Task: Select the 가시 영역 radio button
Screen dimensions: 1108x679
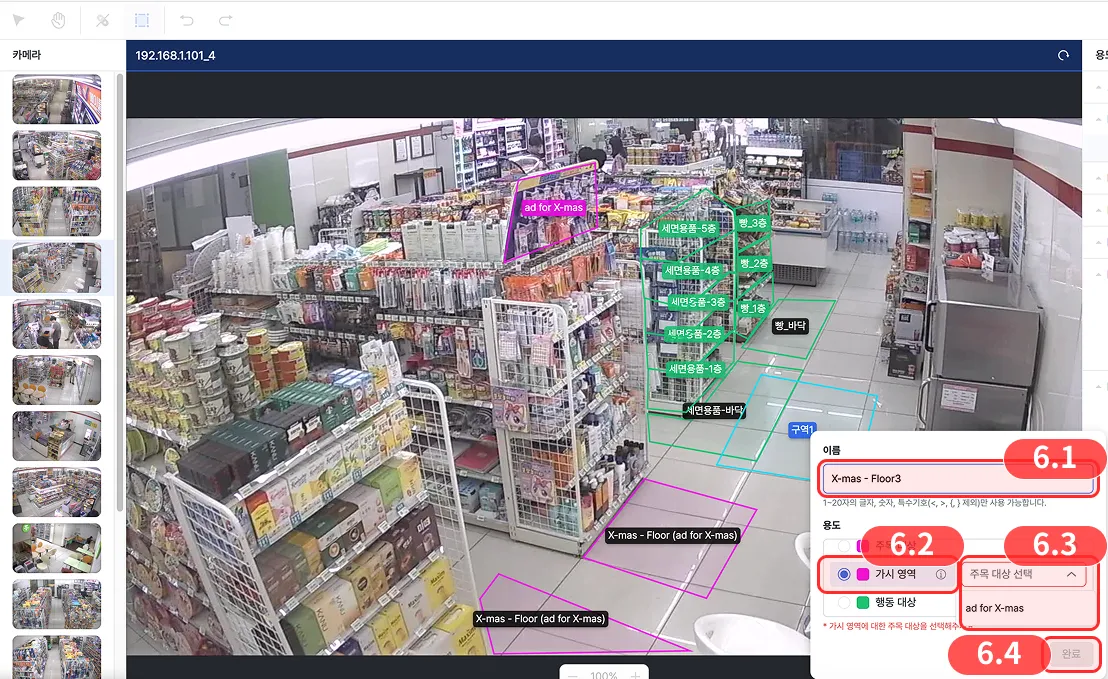Action: [x=844, y=574]
